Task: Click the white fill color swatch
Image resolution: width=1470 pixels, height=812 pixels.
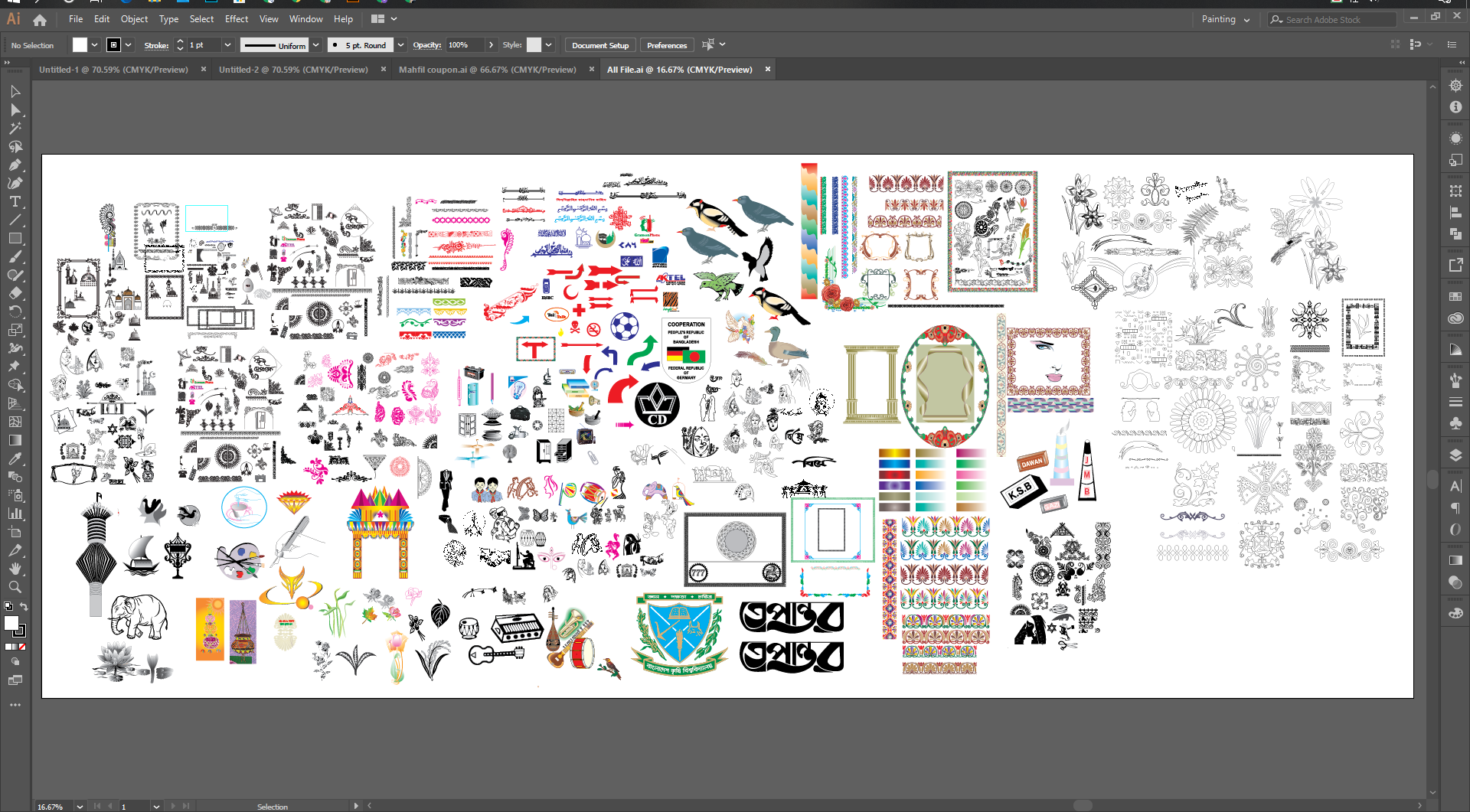Action: [x=80, y=45]
